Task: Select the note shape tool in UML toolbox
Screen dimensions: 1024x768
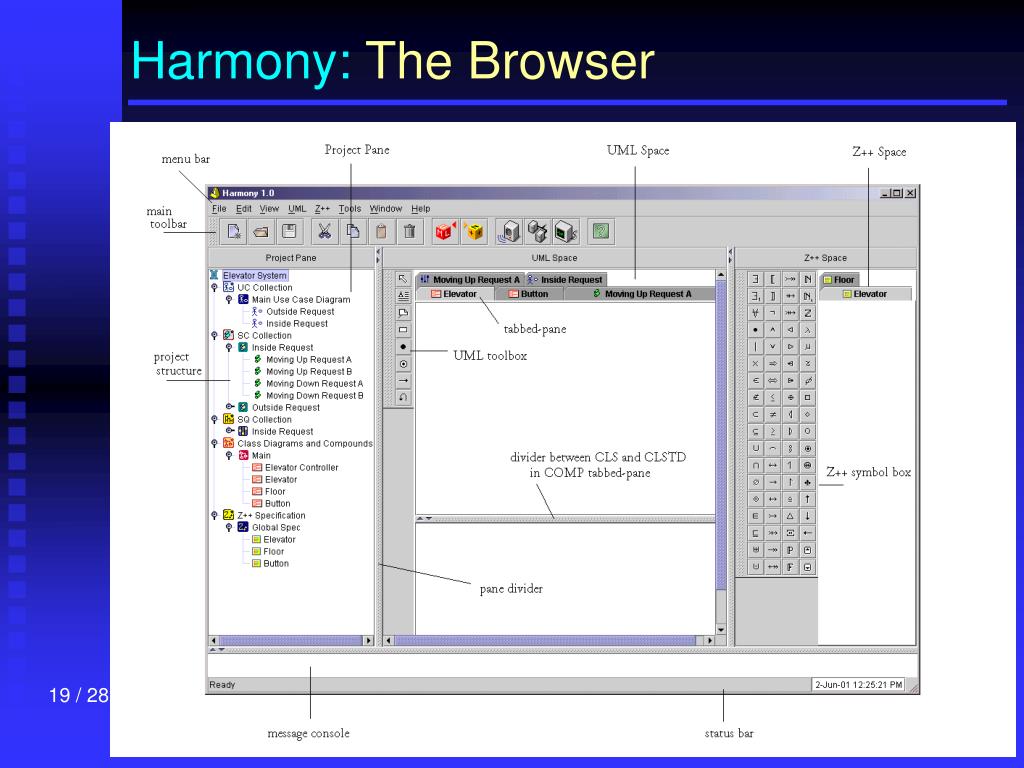Action: point(403,313)
